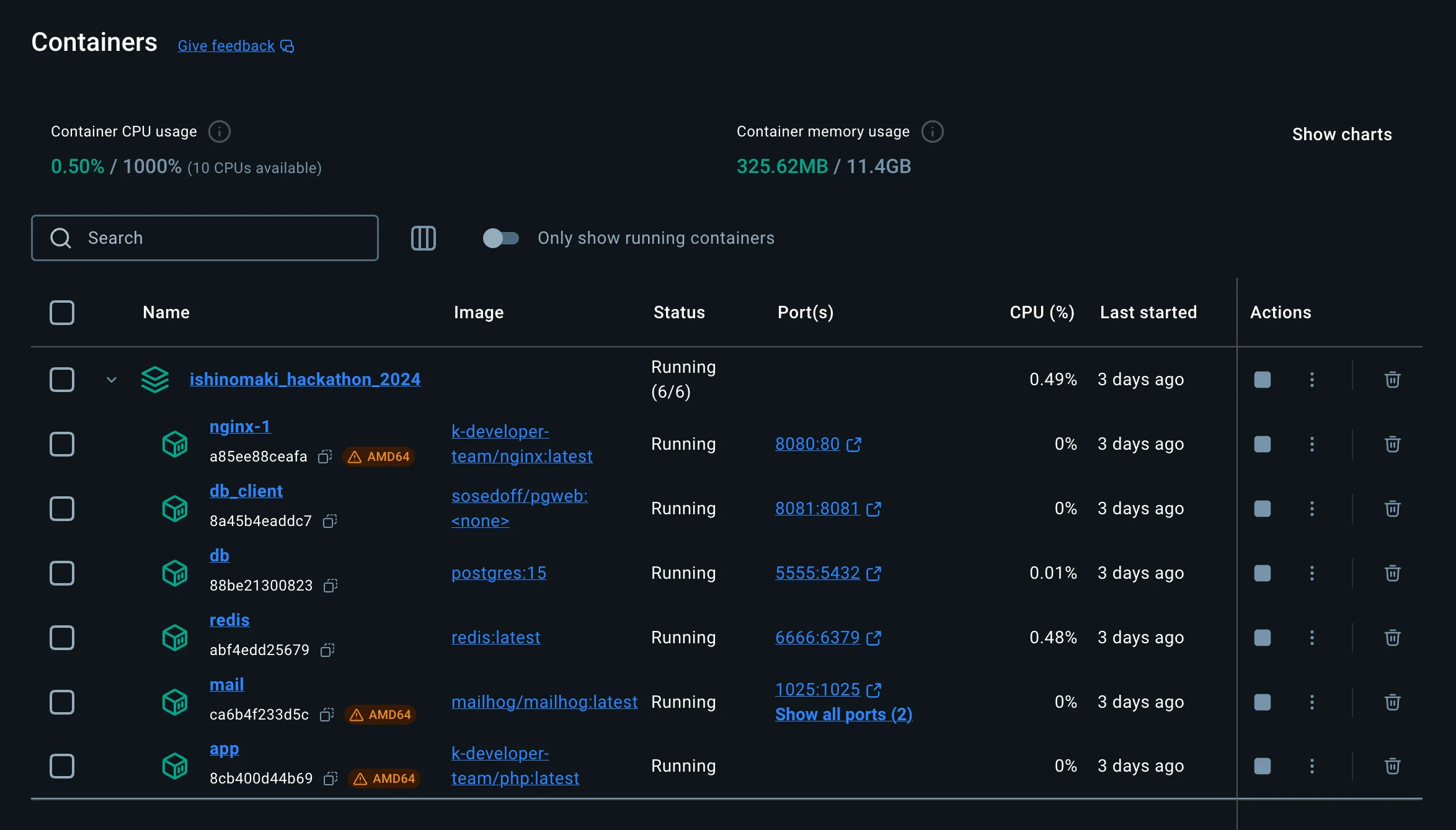Delete the redis container
This screenshot has height=830, width=1456.
[1392, 638]
